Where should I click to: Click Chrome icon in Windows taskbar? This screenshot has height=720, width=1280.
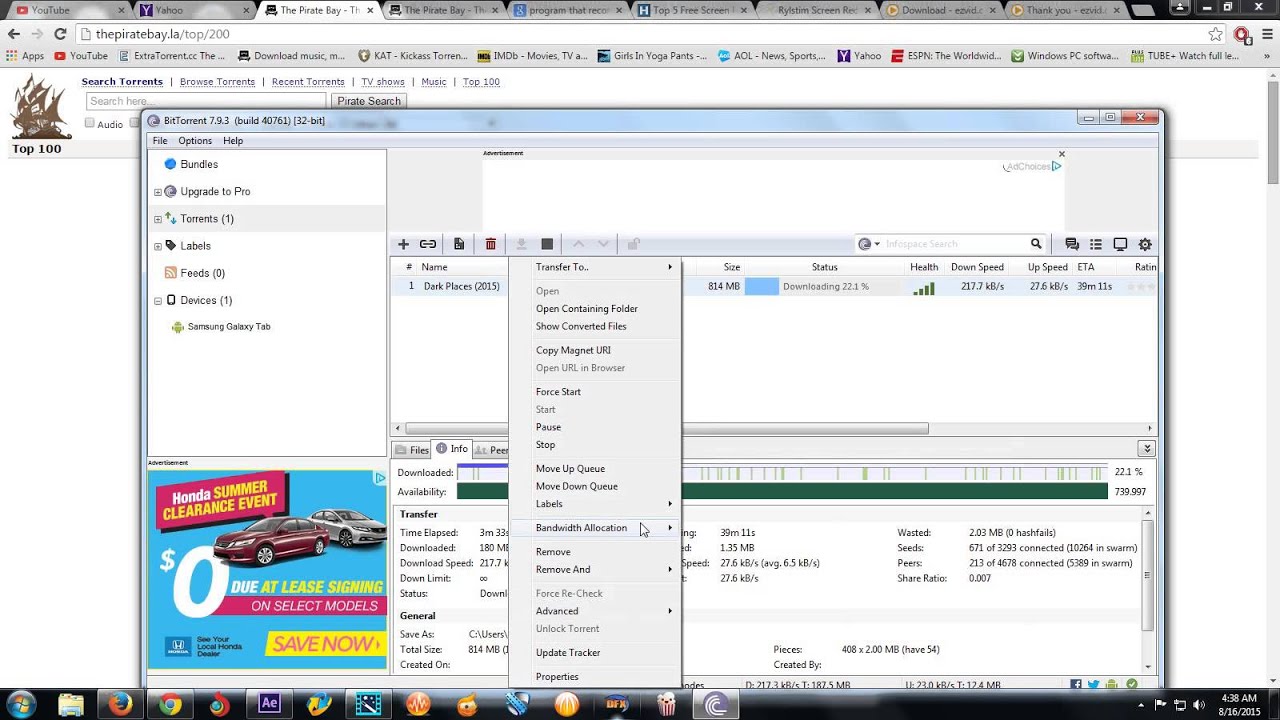click(170, 704)
